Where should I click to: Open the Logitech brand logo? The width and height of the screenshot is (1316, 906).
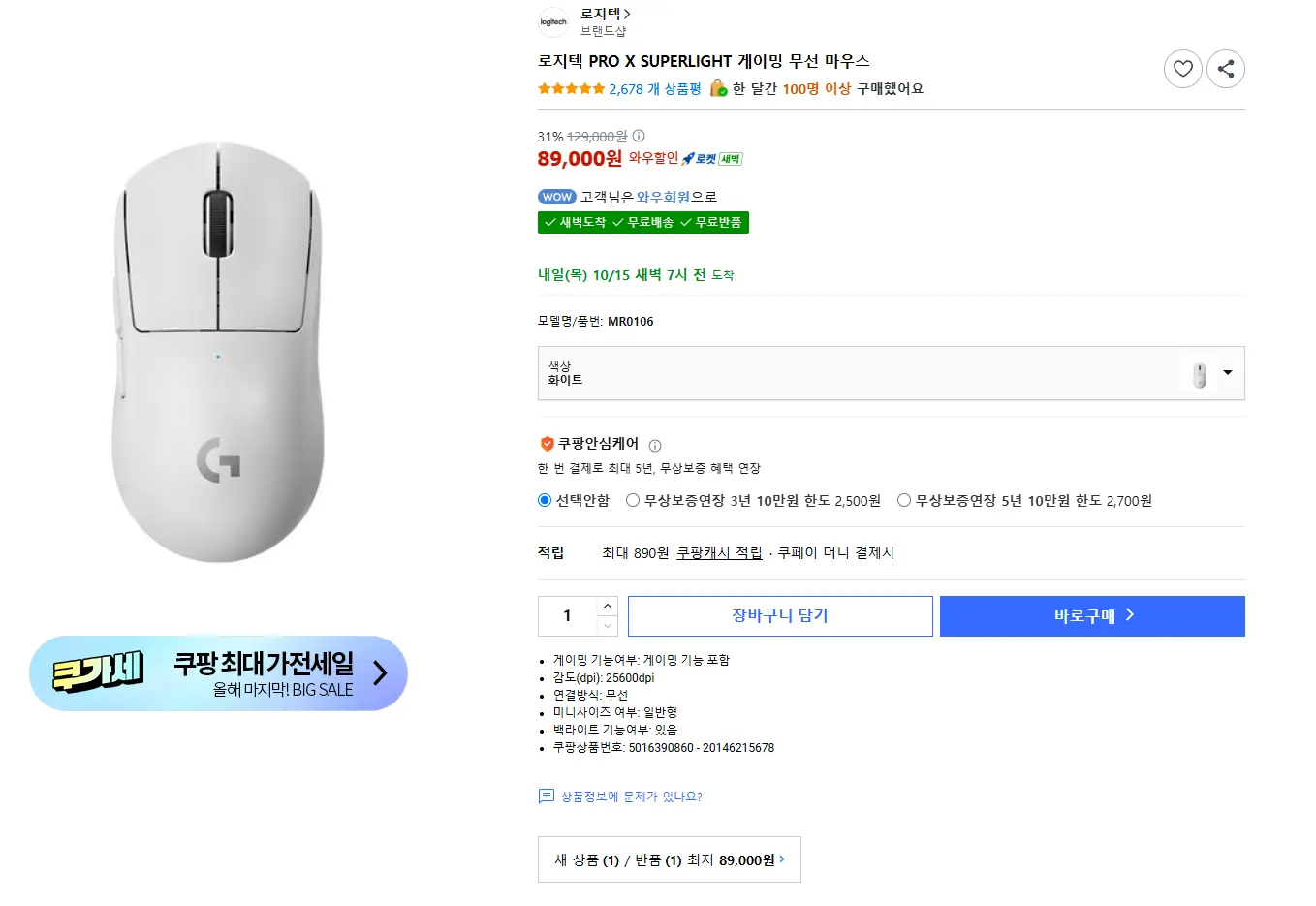[x=553, y=21]
